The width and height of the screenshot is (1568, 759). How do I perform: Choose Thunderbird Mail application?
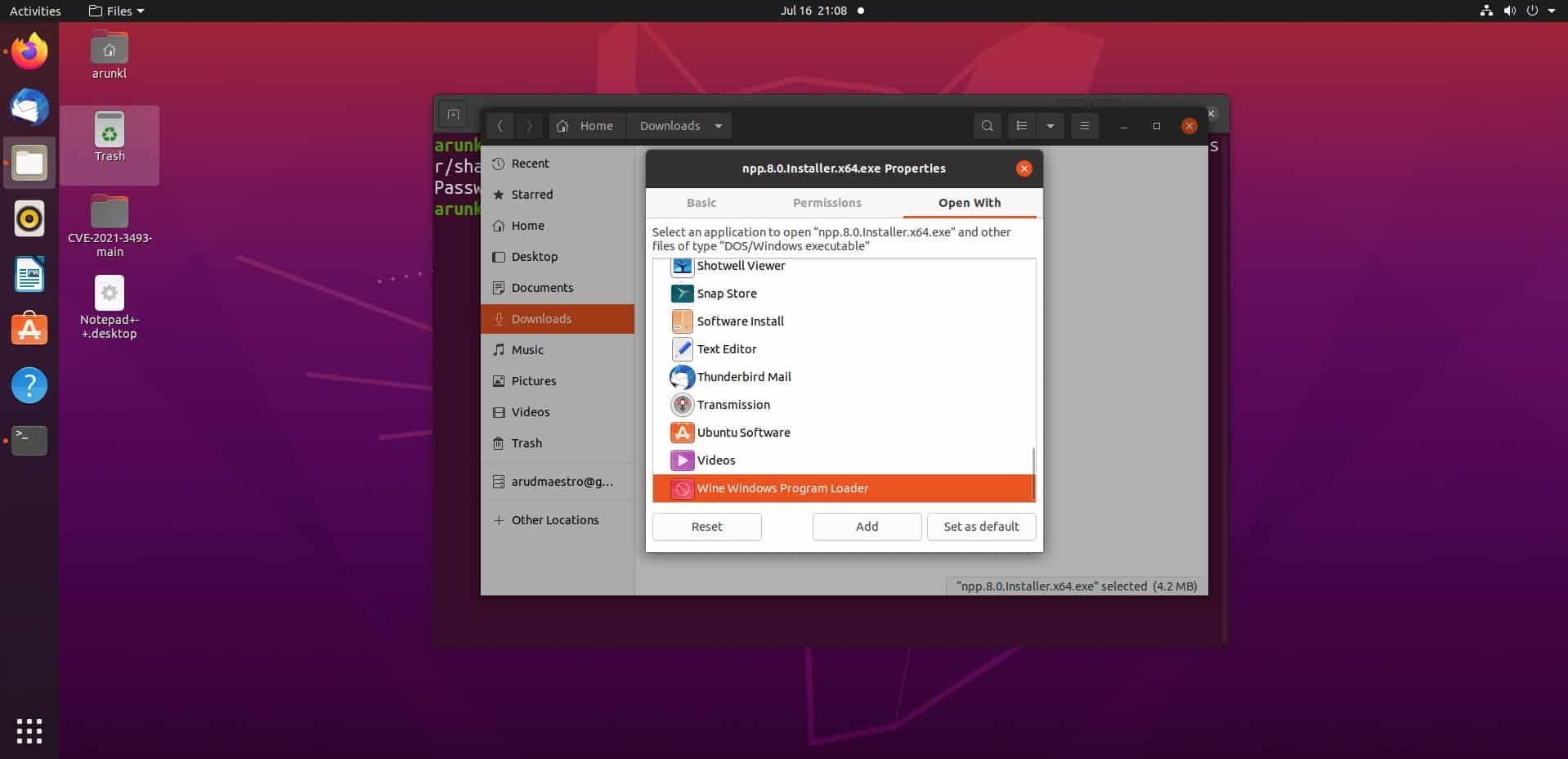pos(844,377)
